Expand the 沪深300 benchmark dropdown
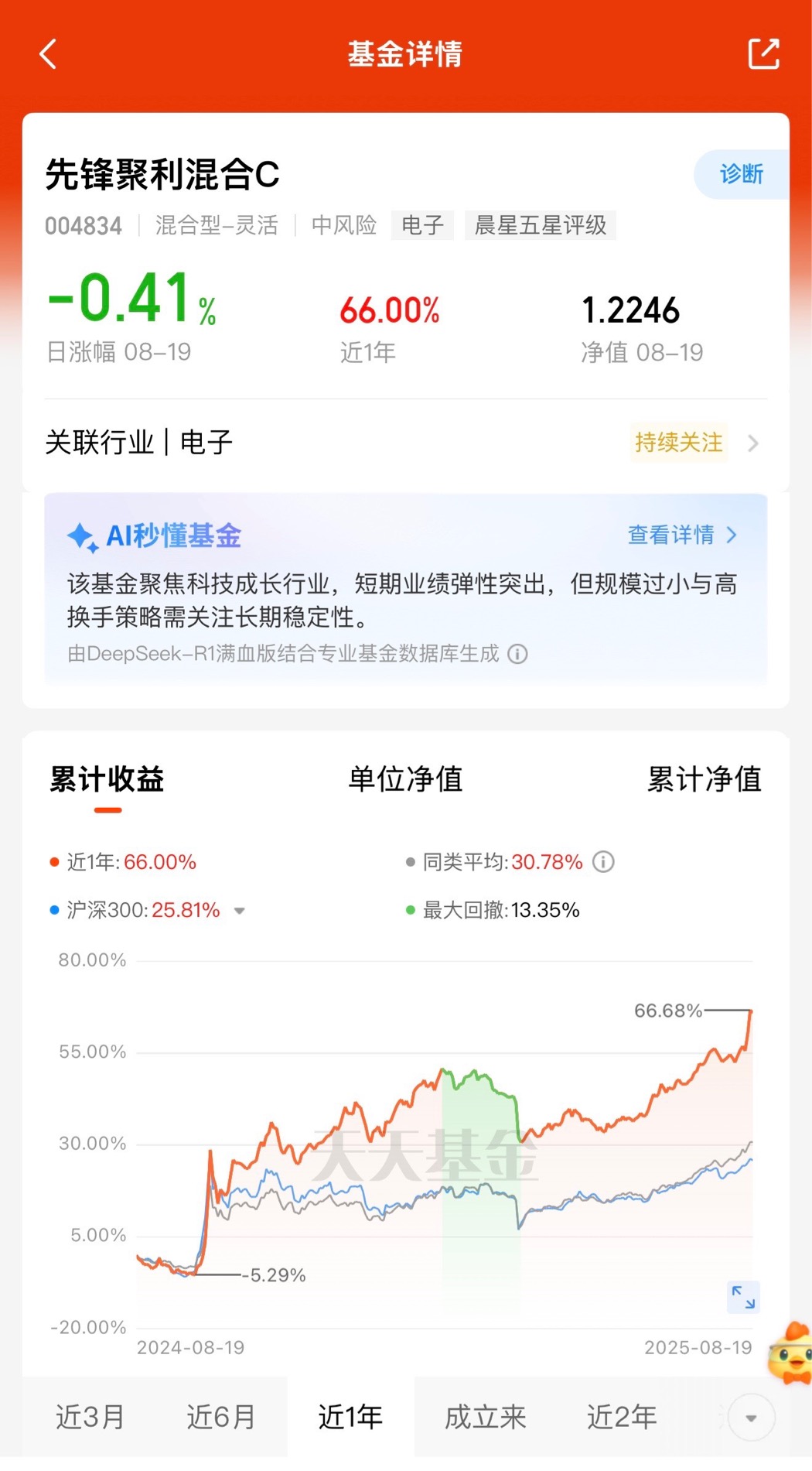The image size is (812, 1471). pos(240,911)
